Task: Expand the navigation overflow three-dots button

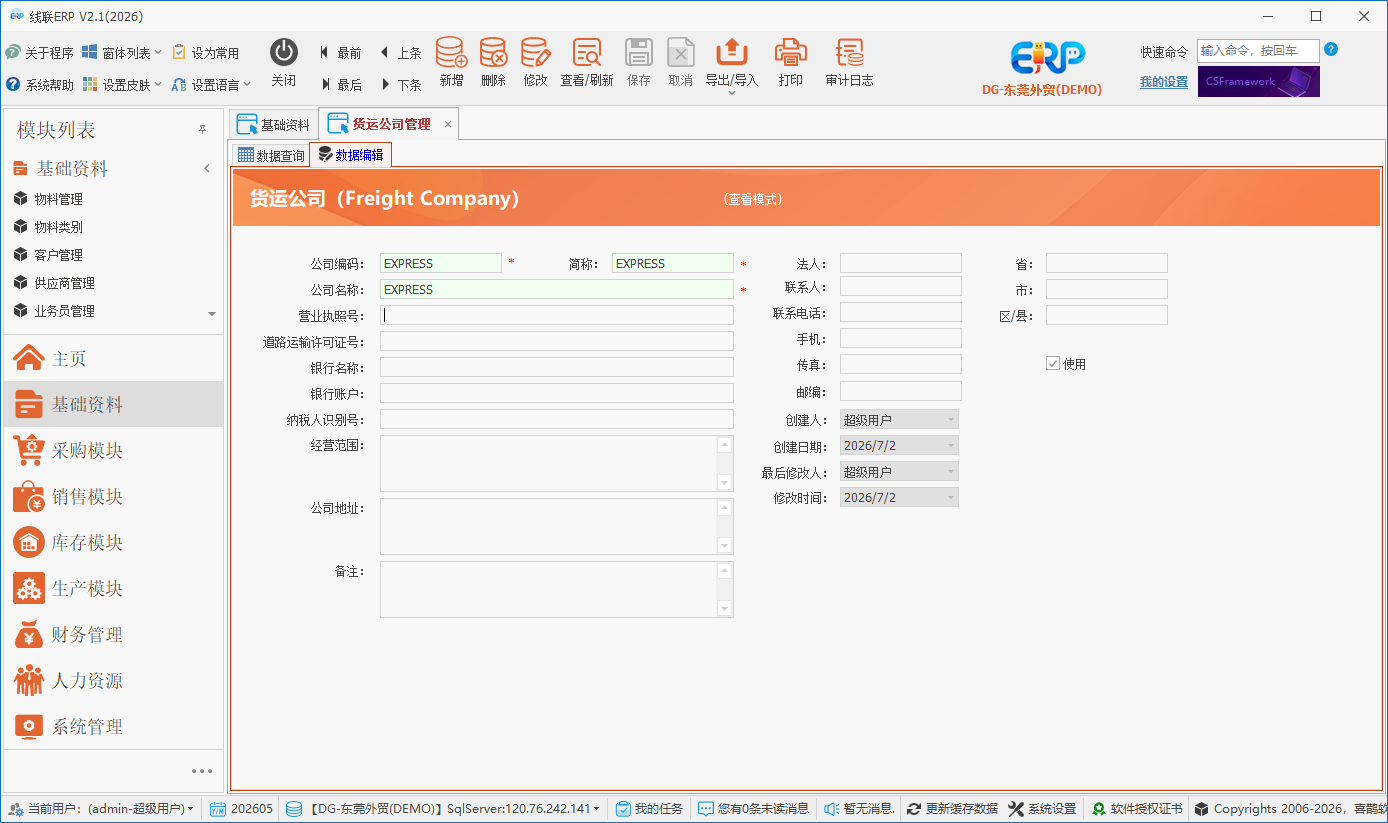Action: (202, 771)
